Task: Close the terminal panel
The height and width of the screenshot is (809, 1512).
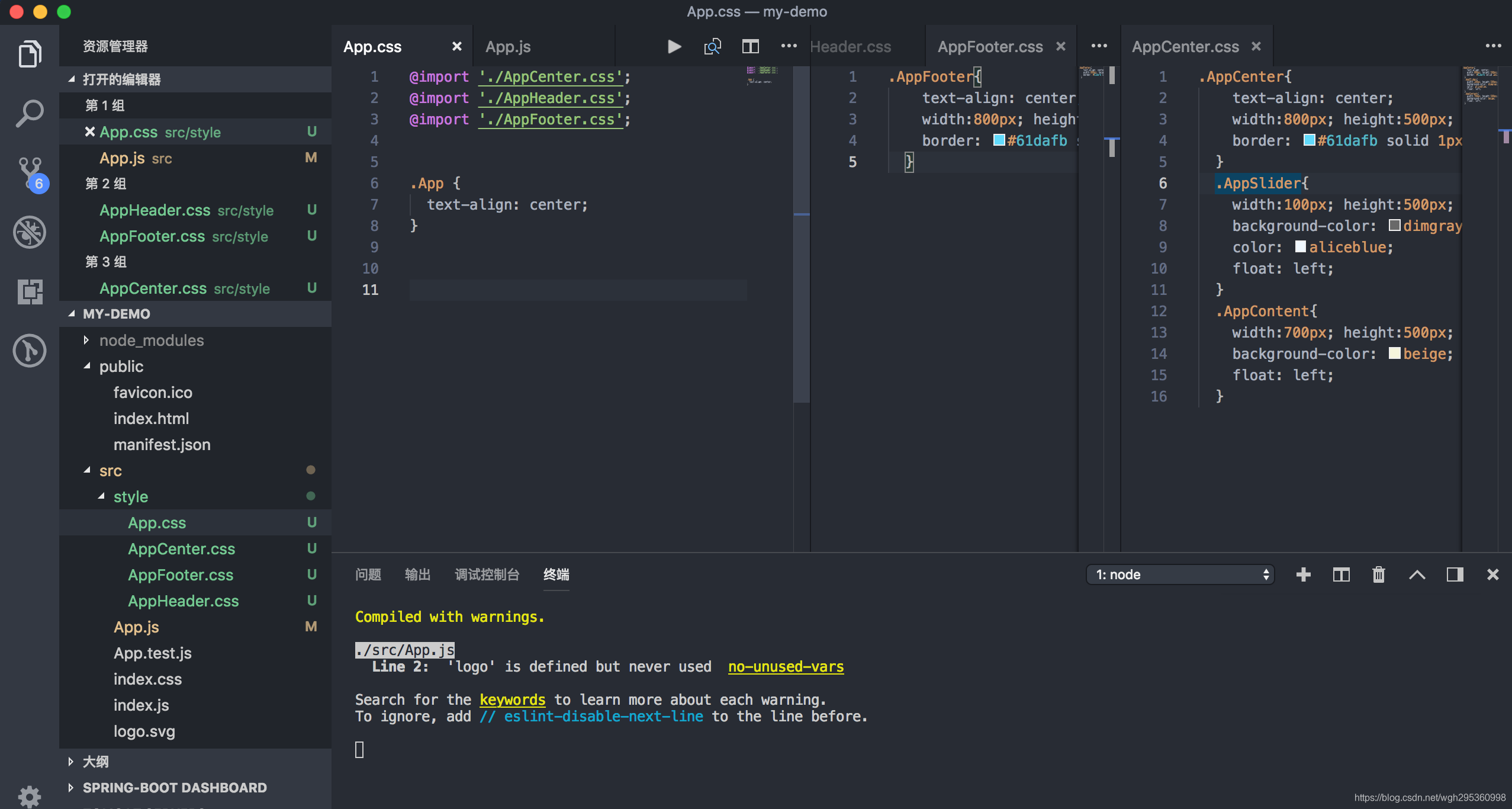Action: [x=1492, y=574]
